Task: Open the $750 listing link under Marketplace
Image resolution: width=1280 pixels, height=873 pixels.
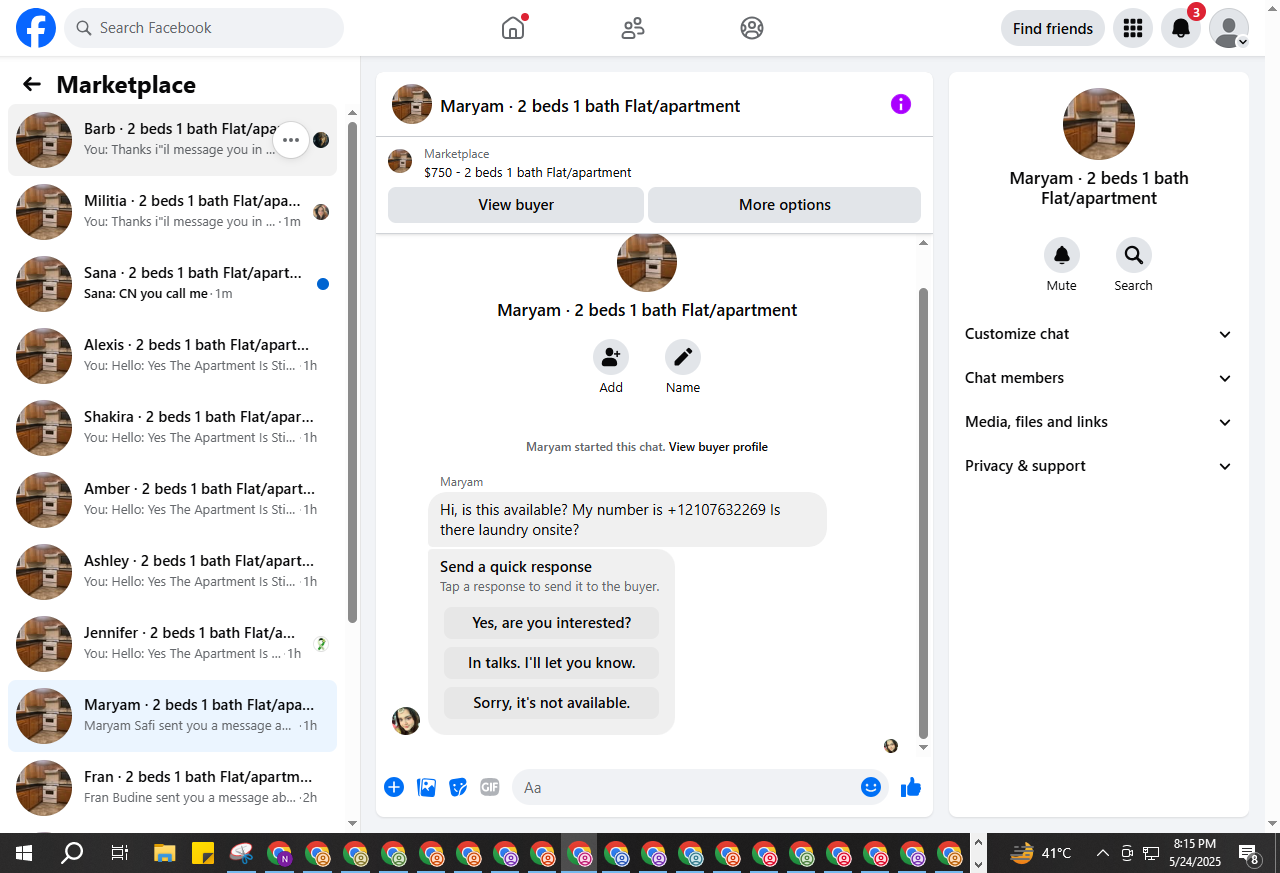Action: pyautogui.click(x=528, y=172)
